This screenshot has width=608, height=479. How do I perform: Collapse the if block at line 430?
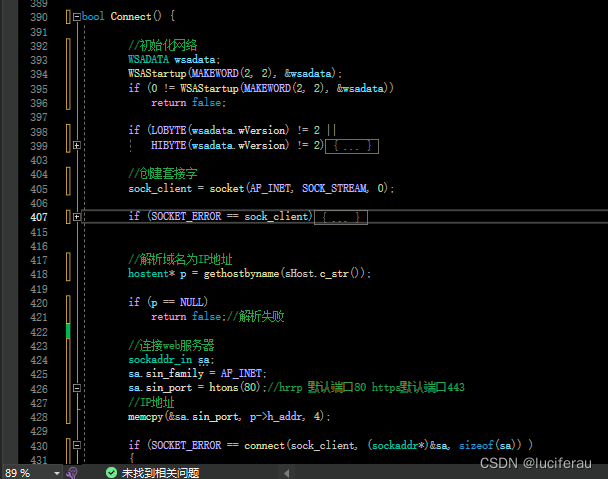(77, 445)
